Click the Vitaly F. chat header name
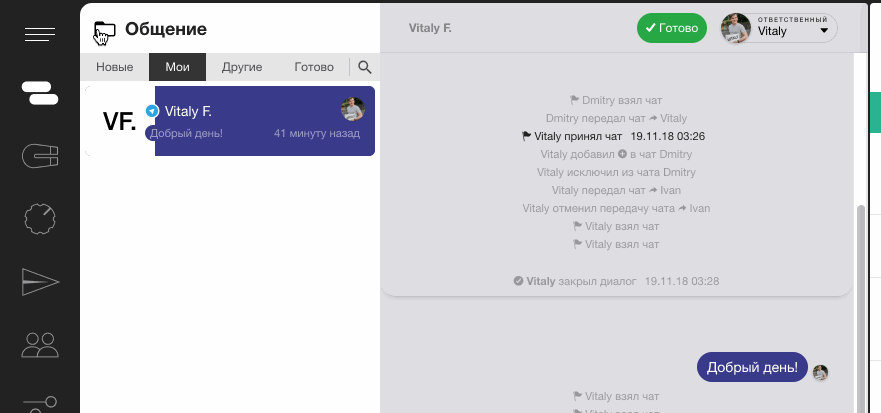Image resolution: width=881 pixels, height=413 pixels. pos(430,28)
